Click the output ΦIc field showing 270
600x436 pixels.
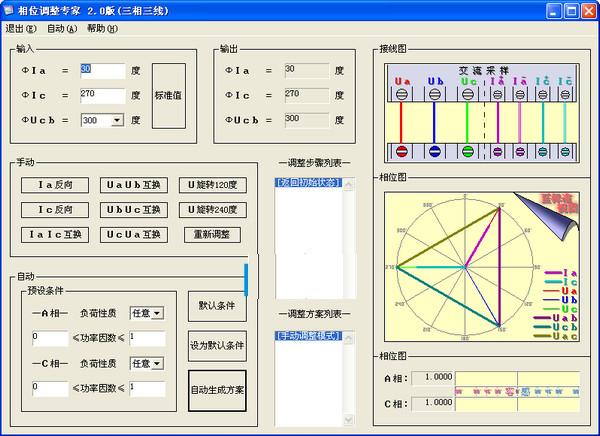tap(307, 96)
